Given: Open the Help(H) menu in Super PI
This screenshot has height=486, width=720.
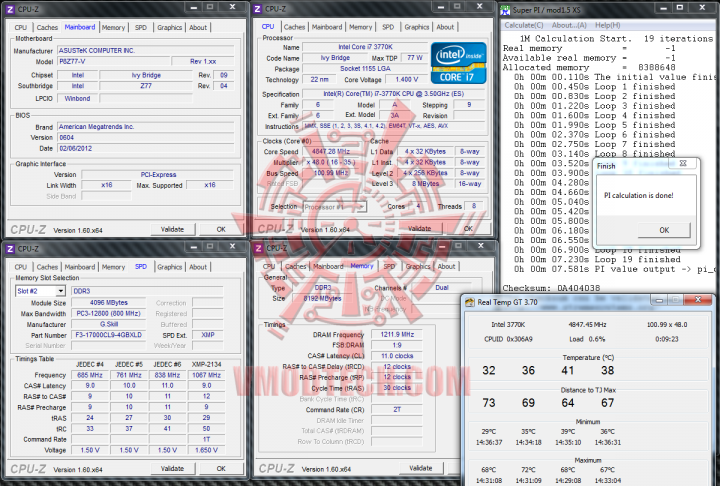Looking at the screenshot, I should point(608,25).
